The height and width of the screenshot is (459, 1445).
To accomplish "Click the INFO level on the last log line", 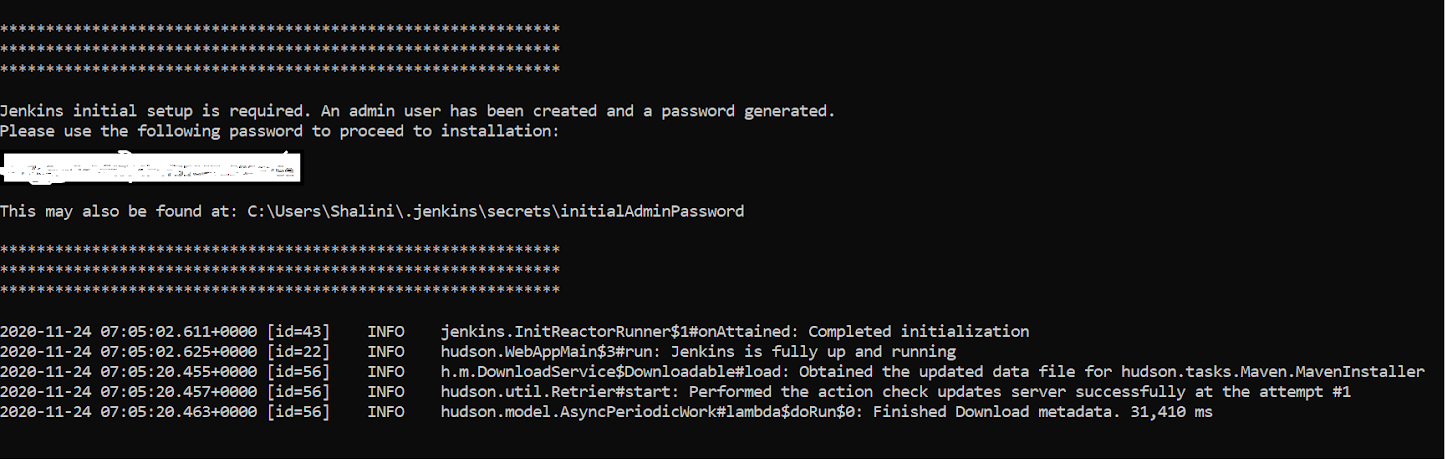I will pos(386,411).
